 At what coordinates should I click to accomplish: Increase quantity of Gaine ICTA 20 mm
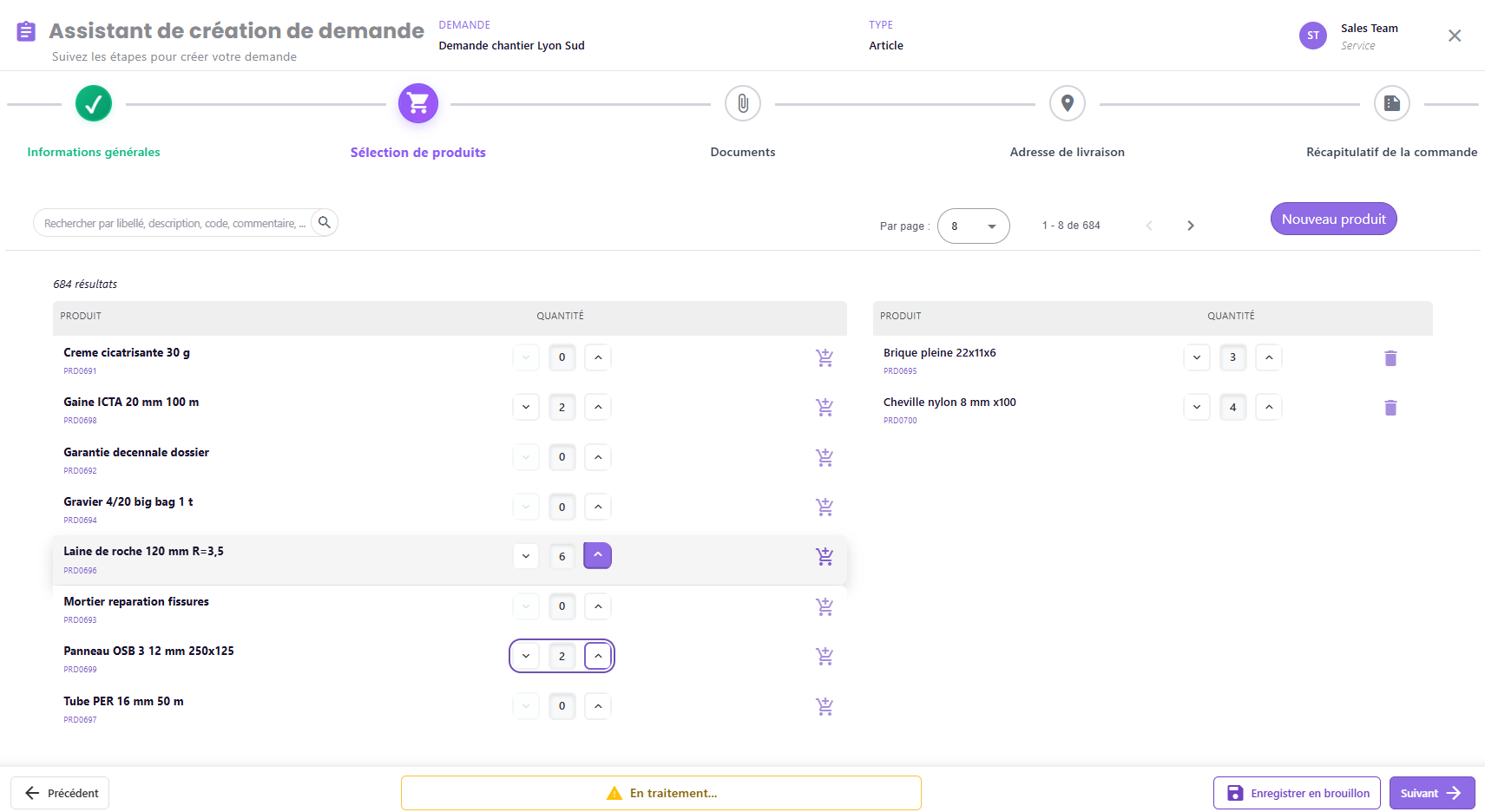[x=598, y=407]
